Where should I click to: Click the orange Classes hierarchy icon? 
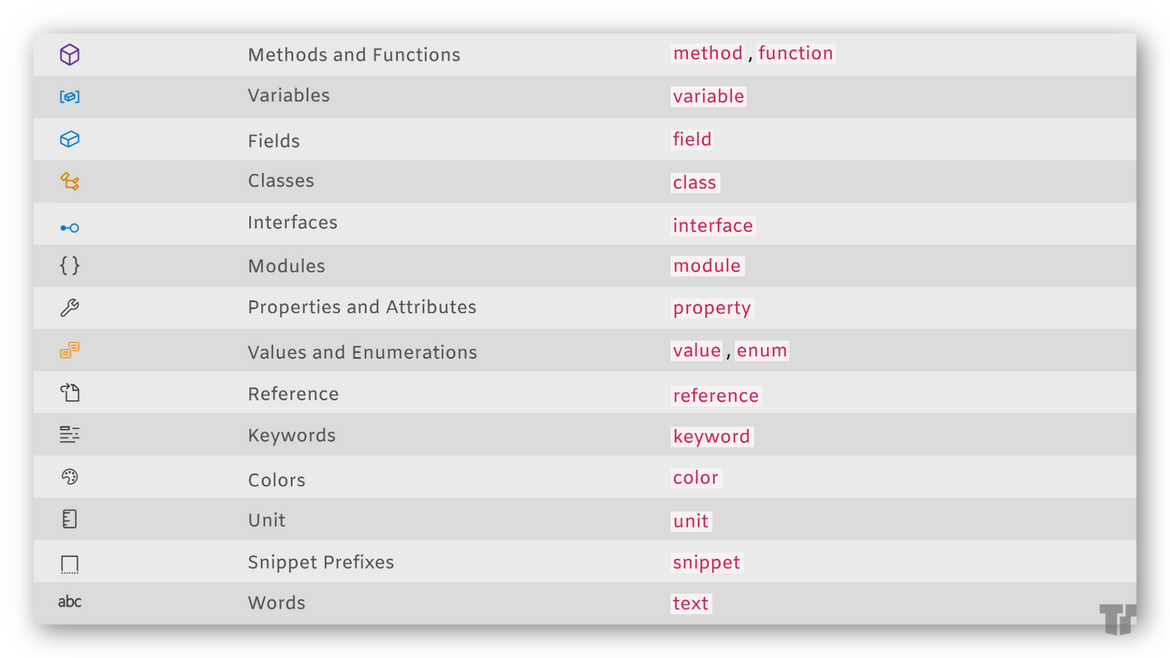(x=69, y=181)
